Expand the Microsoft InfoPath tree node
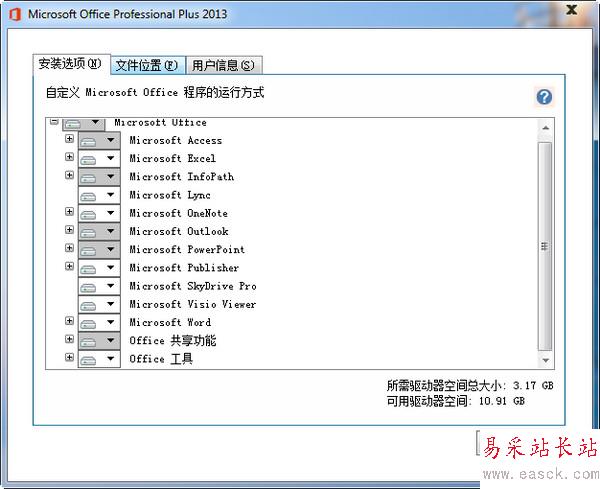 (x=69, y=175)
